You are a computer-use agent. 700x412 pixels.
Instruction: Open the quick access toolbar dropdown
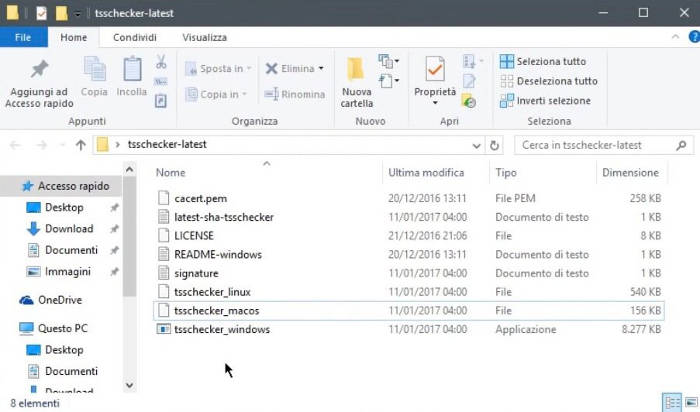tap(77, 13)
